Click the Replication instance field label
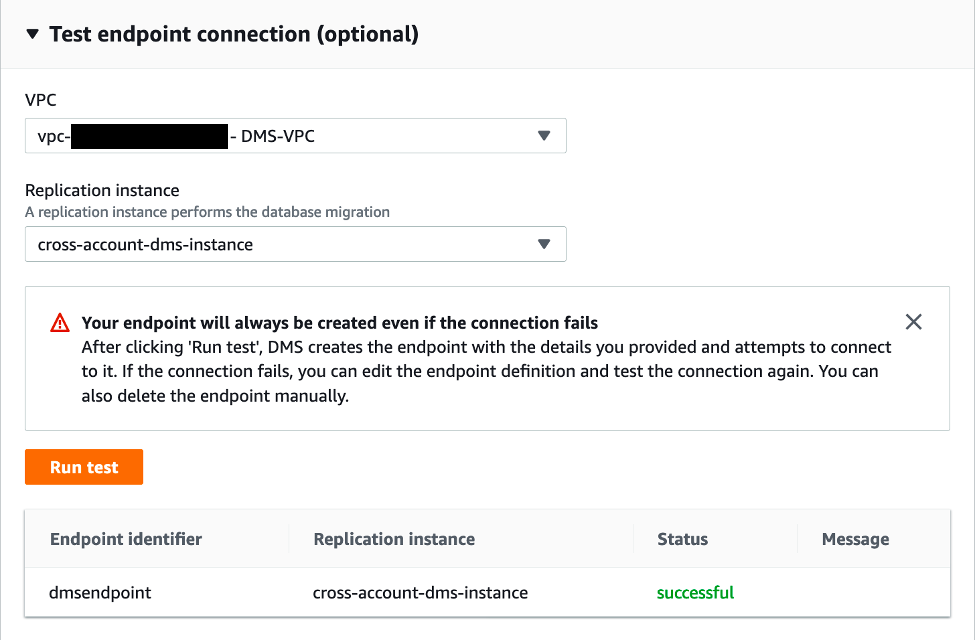The image size is (977, 641). click(102, 191)
